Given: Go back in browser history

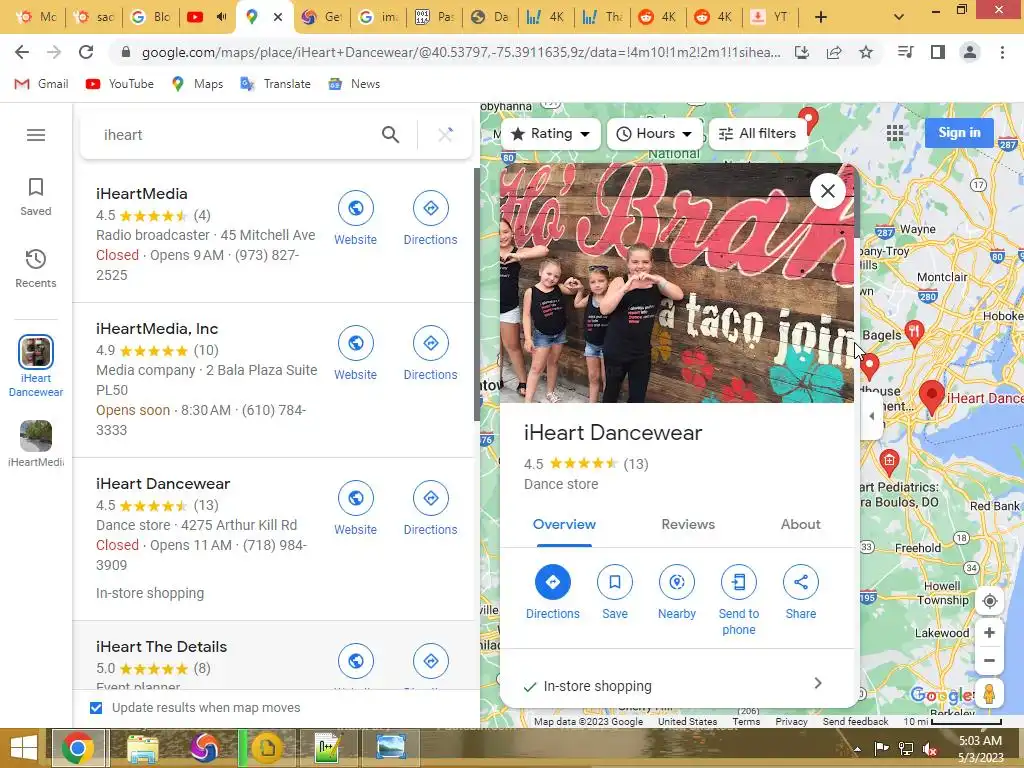Looking at the screenshot, I should [x=22, y=52].
